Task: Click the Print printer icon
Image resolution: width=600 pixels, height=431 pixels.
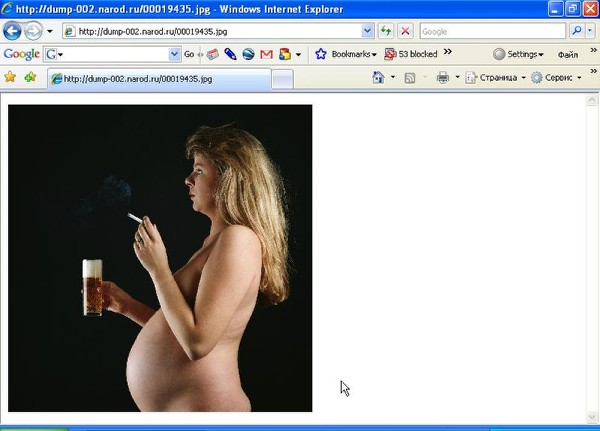Action: (x=443, y=78)
